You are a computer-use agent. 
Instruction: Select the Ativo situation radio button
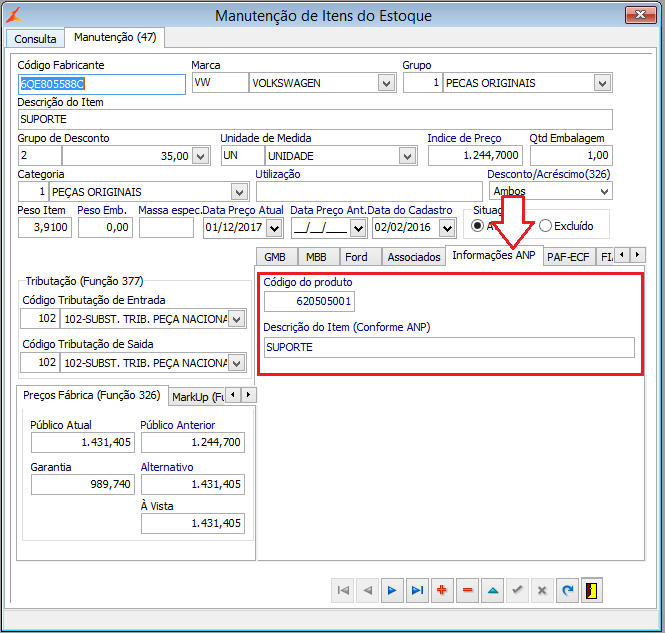pos(477,226)
